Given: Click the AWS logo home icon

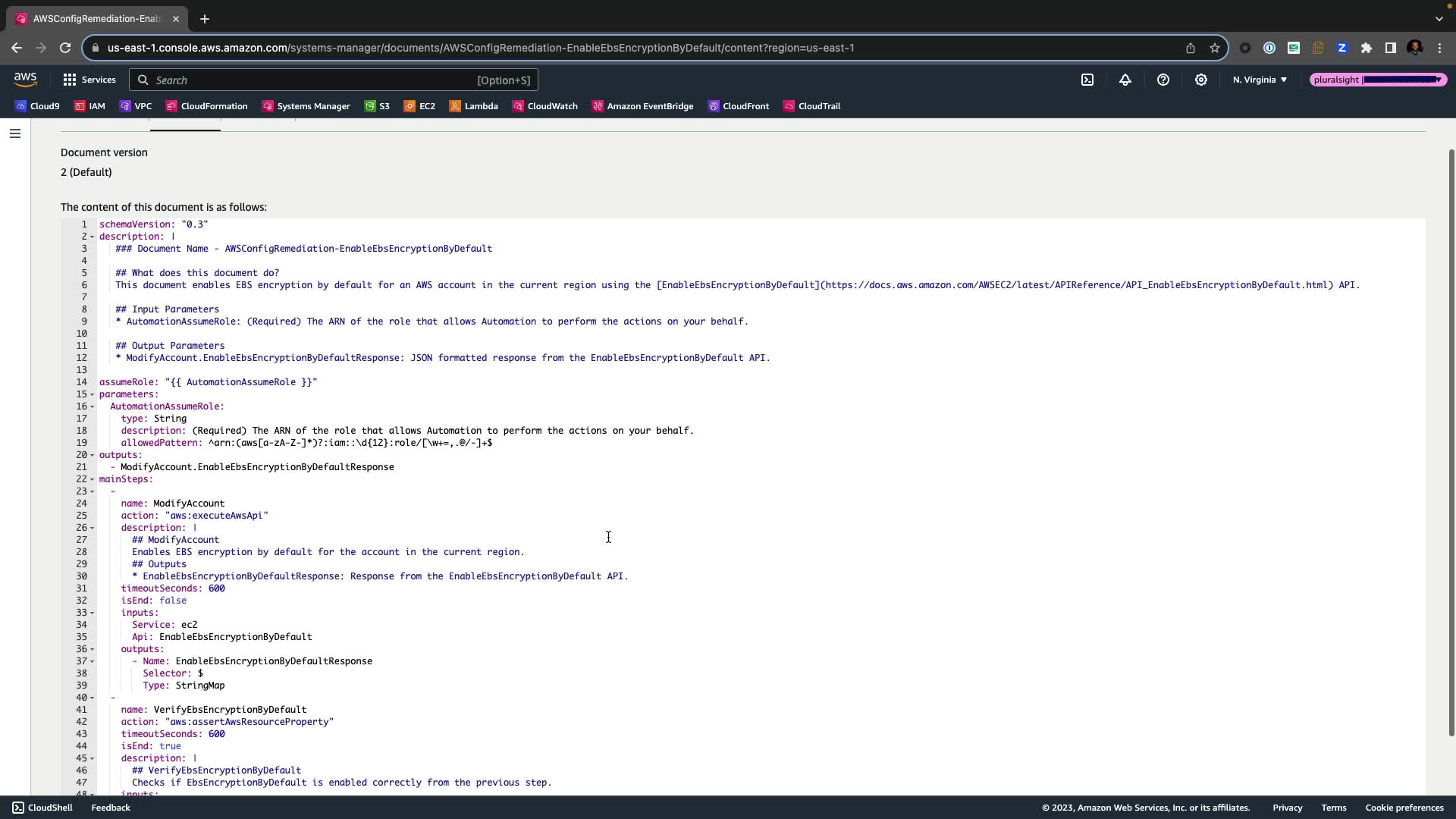Looking at the screenshot, I should click(x=25, y=79).
